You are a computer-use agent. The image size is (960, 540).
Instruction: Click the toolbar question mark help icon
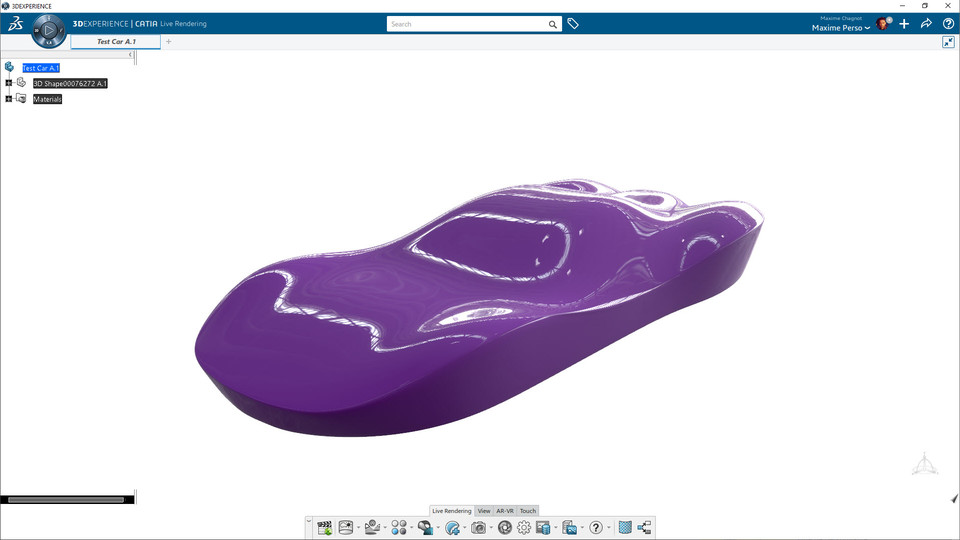[596, 527]
